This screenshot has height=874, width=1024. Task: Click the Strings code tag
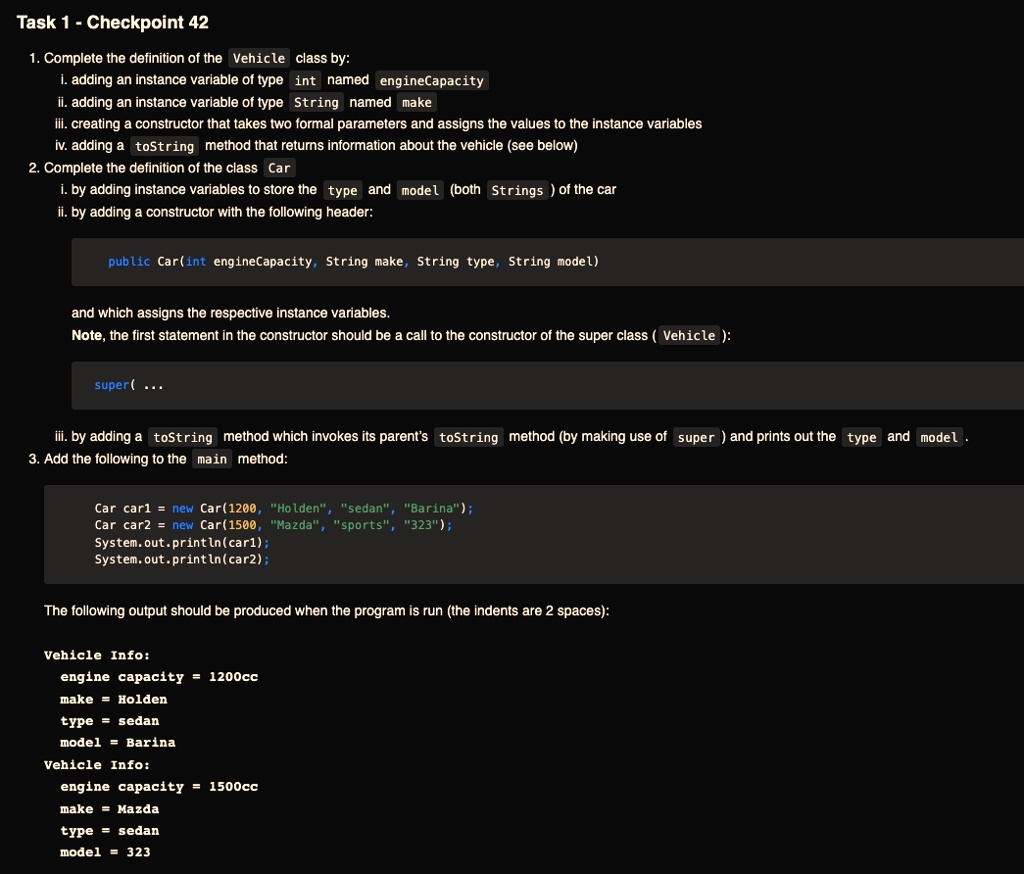tap(517, 190)
